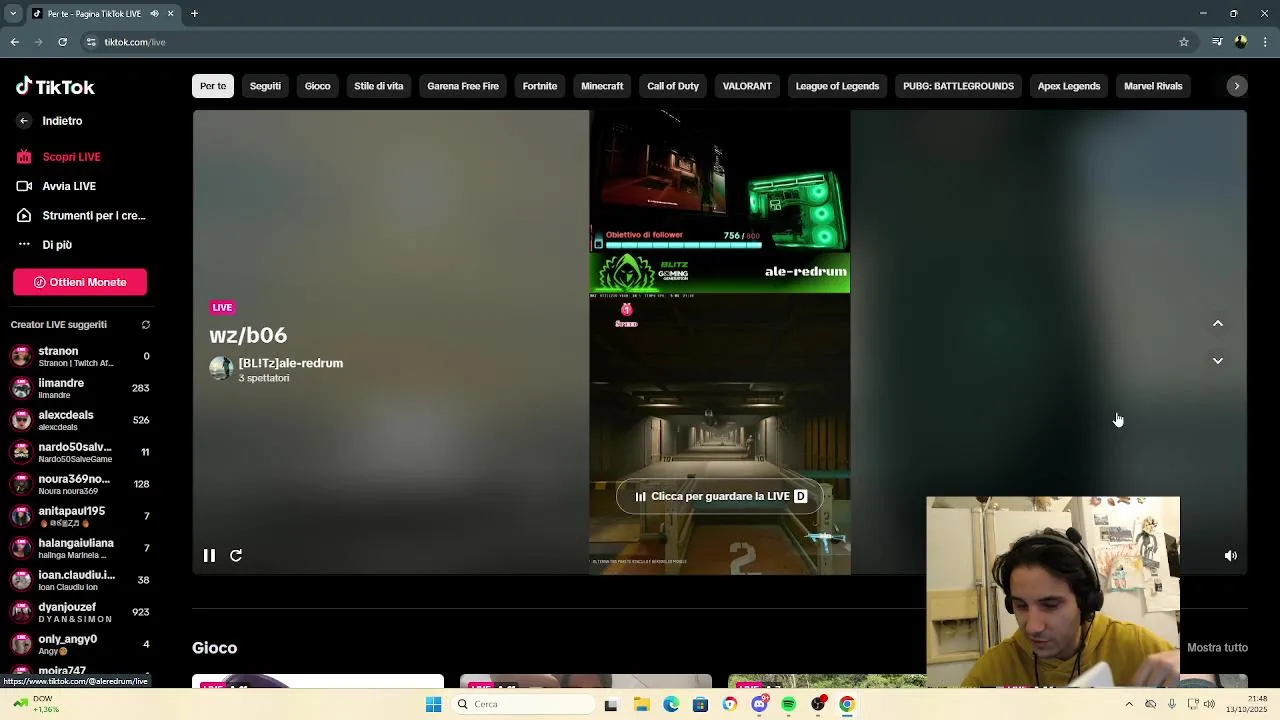1280x720 pixels.
Task: Refresh the suggested LIVE creators list
Action: [x=145, y=325]
